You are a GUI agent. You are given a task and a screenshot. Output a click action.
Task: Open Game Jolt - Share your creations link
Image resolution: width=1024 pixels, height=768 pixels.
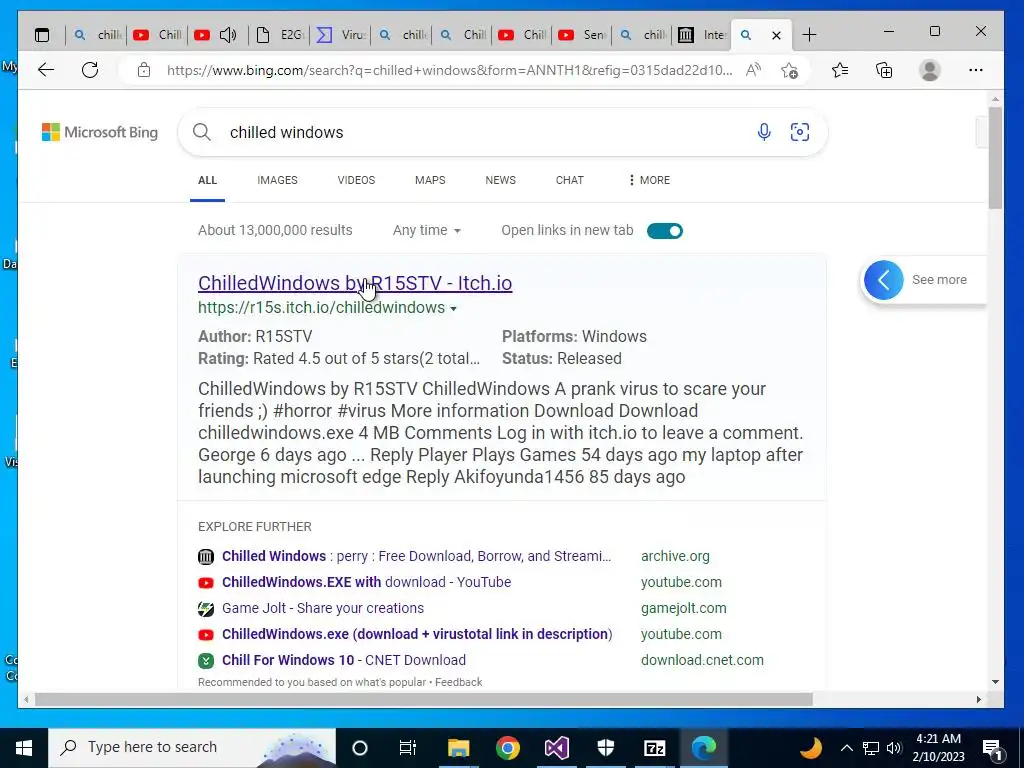click(x=323, y=609)
